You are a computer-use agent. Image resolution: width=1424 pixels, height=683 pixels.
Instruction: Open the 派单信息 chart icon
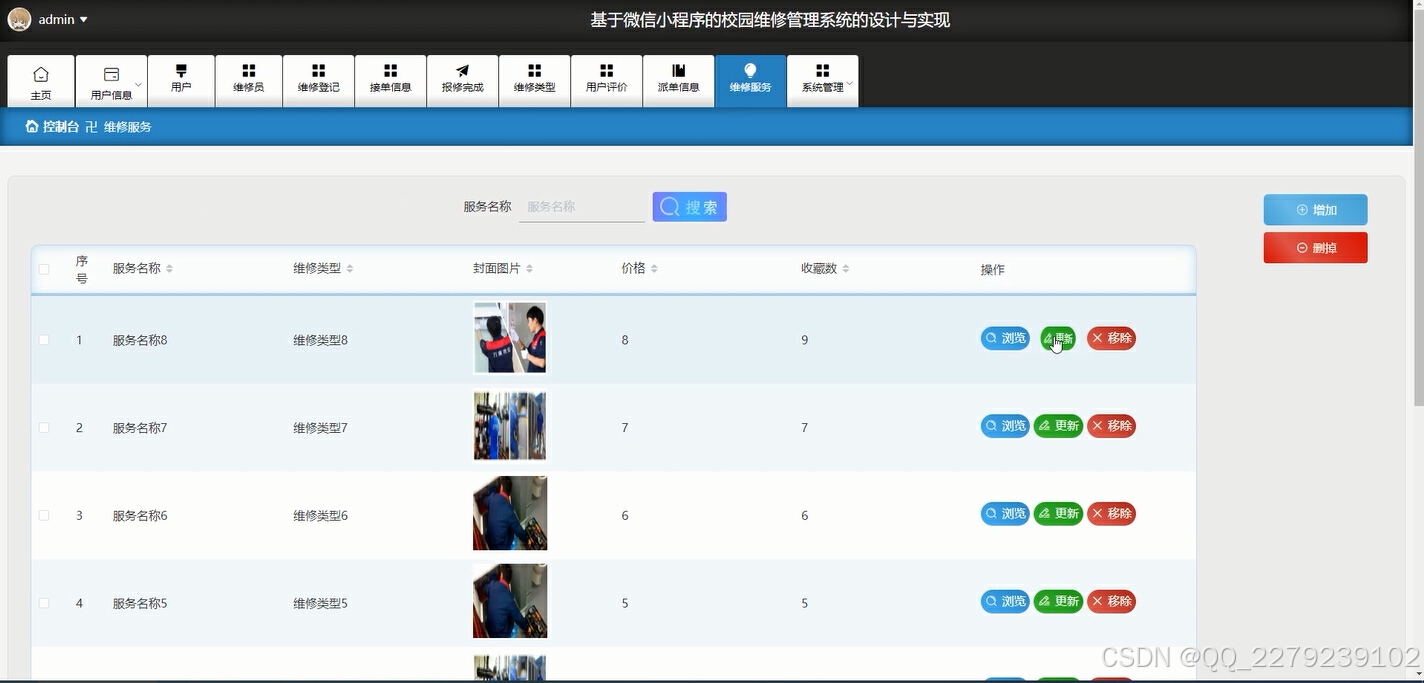tap(678, 72)
